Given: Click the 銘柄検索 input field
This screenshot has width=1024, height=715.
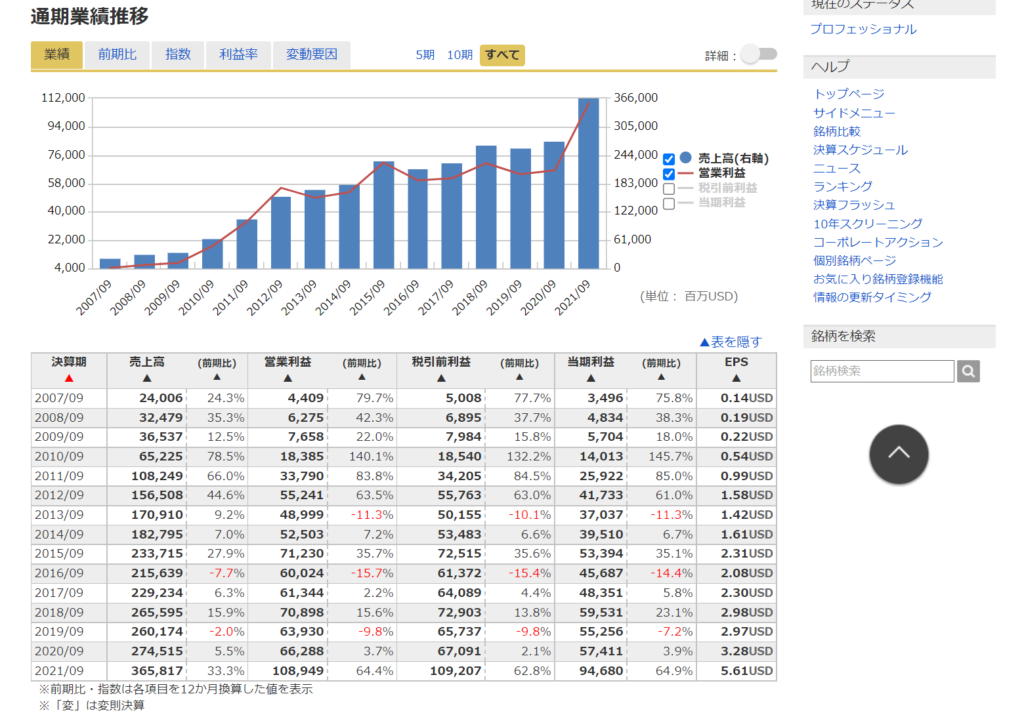Looking at the screenshot, I should point(882,371).
